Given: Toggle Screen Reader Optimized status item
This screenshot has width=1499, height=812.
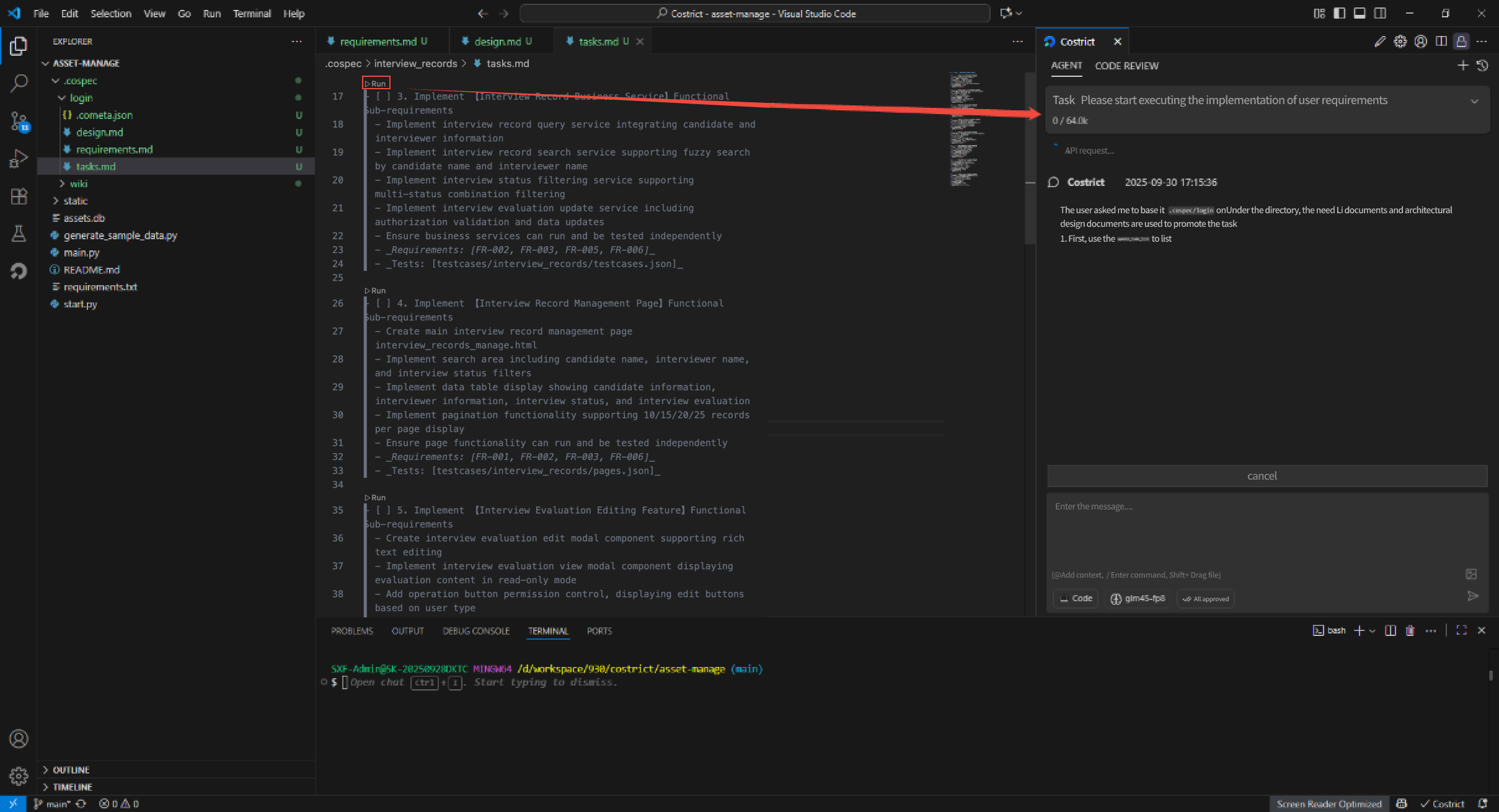Looking at the screenshot, I should click(1329, 804).
